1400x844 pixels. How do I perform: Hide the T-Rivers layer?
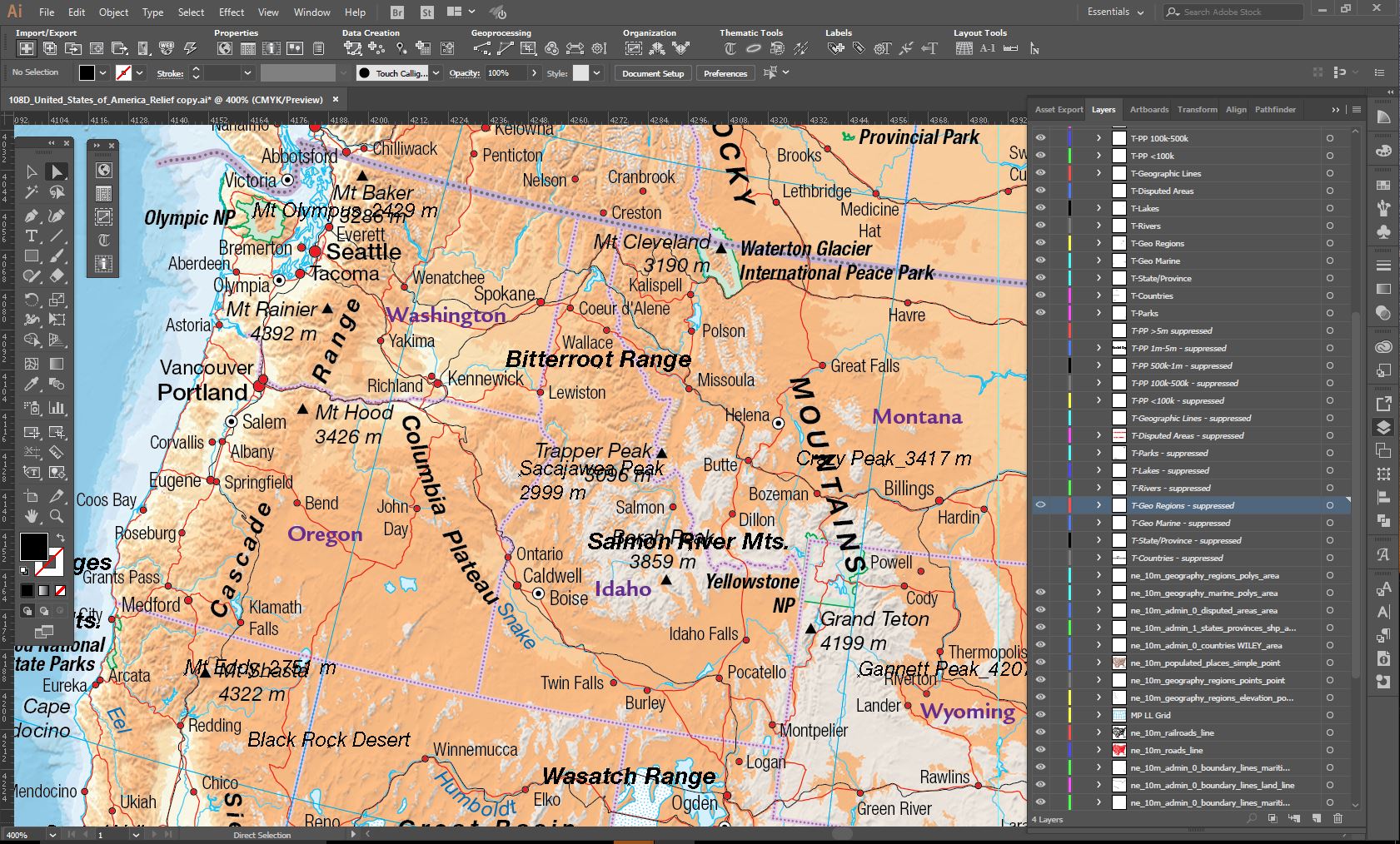click(x=1040, y=226)
